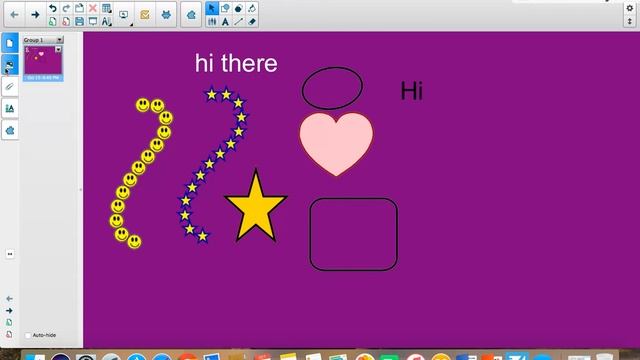This screenshot has width=640, height=360.
Task: Delete the current page from the top toolbar
Action: tap(66, 21)
